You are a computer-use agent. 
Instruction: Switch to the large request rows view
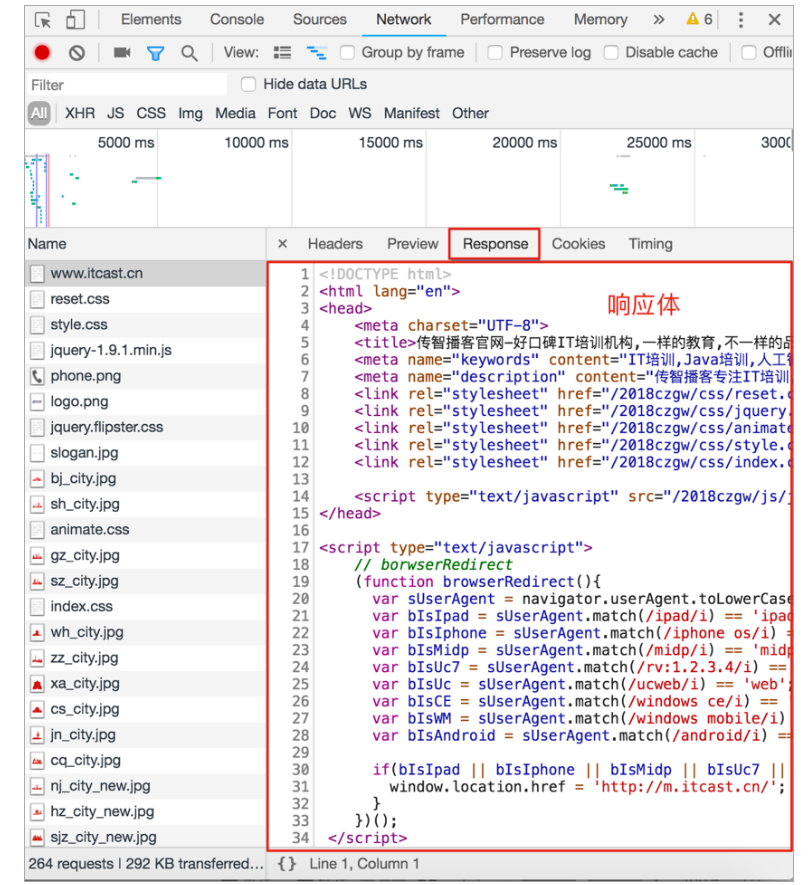click(282, 53)
